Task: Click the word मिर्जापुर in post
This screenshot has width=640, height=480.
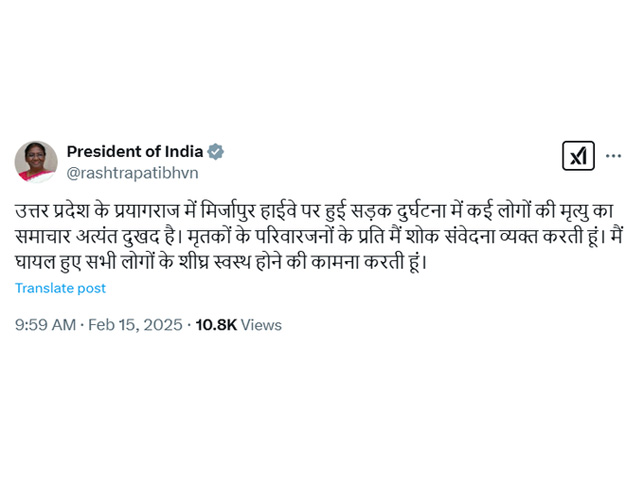Action: pyautogui.click(x=229, y=211)
